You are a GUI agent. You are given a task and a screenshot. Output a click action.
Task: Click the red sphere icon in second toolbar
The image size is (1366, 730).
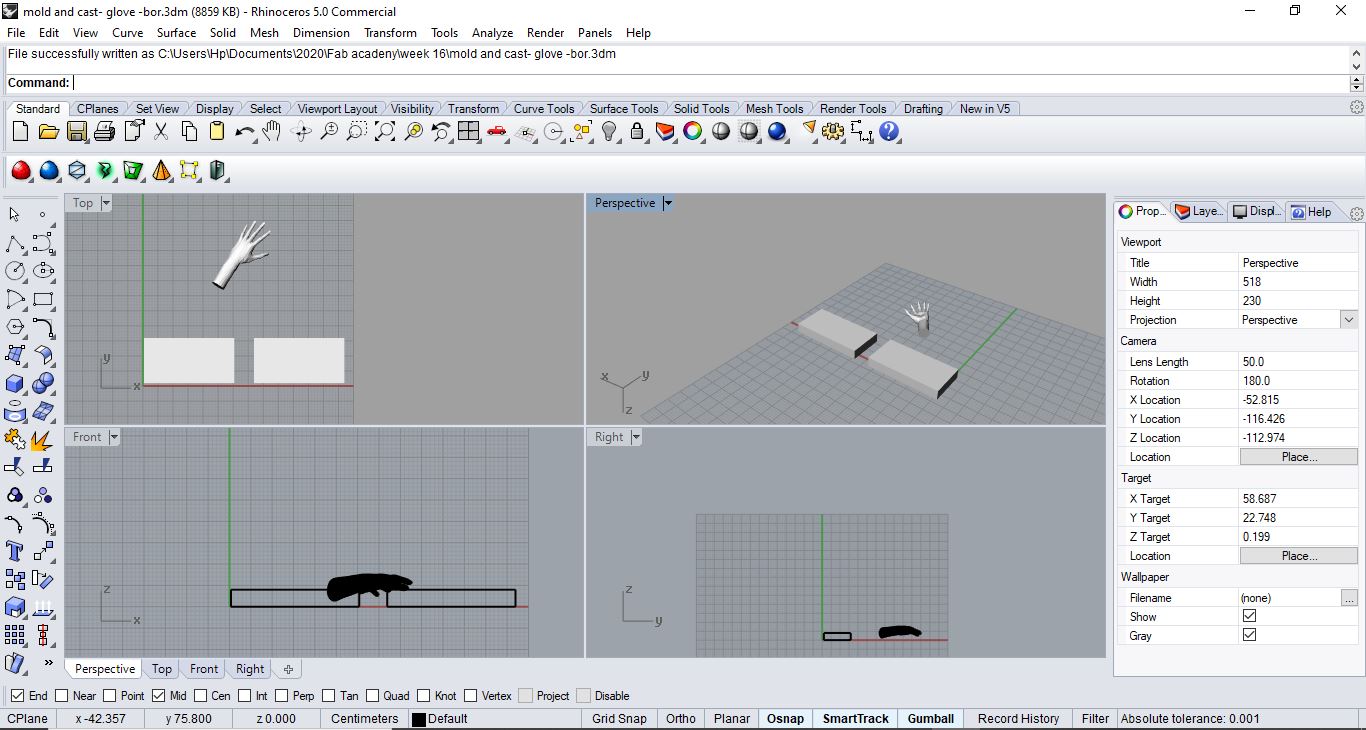coord(20,171)
